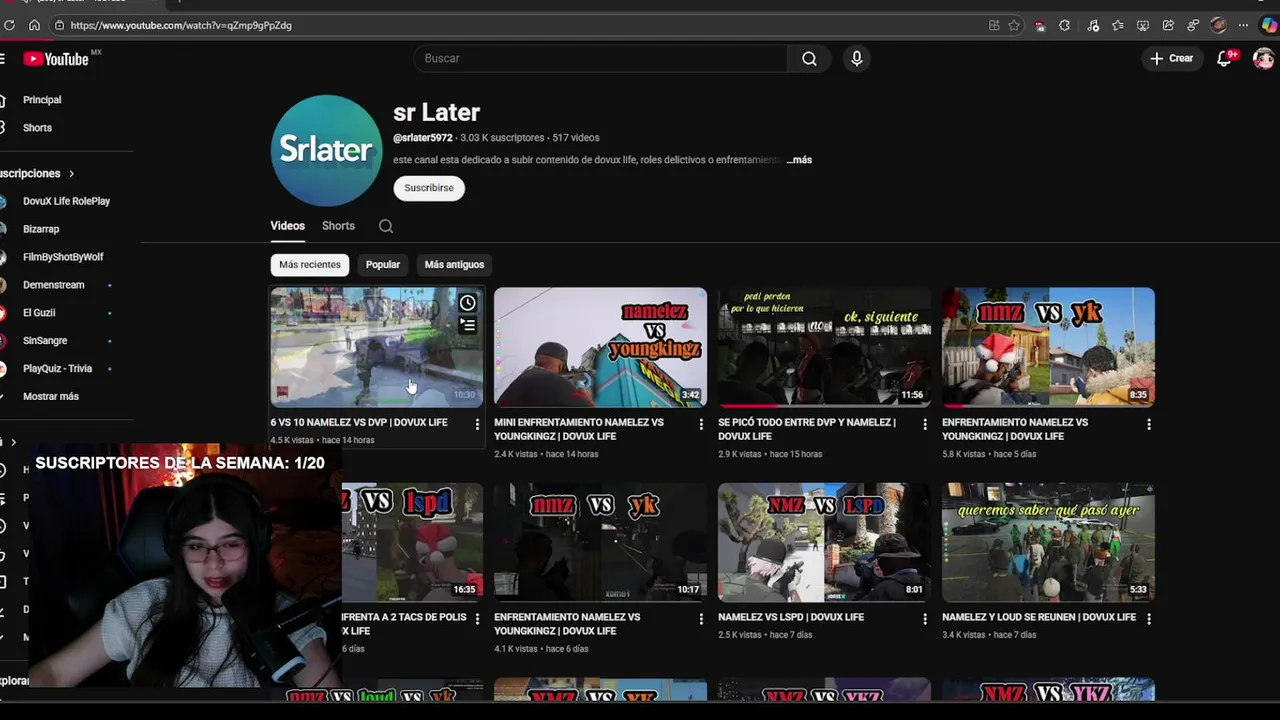Image resolution: width=1280 pixels, height=720 pixels.
Task: Click the Crear button
Action: pos(1171,59)
